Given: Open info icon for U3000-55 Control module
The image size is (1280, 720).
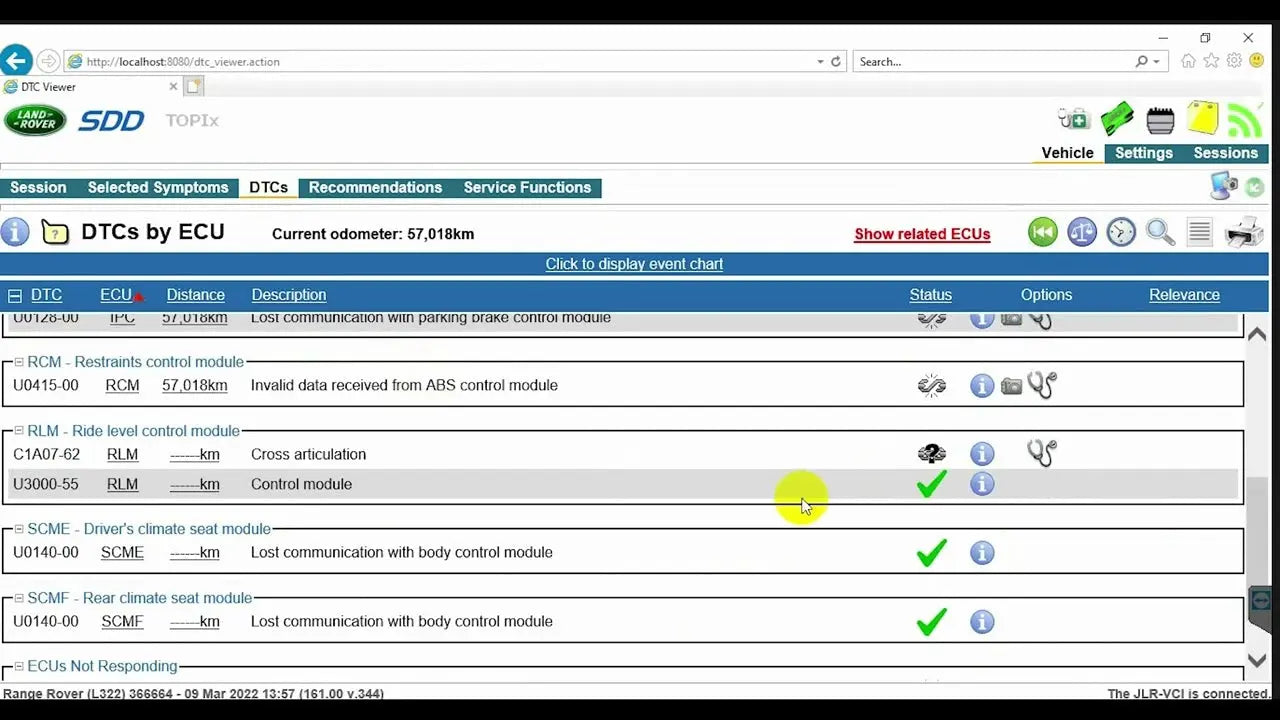Looking at the screenshot, I should [982, 484].
